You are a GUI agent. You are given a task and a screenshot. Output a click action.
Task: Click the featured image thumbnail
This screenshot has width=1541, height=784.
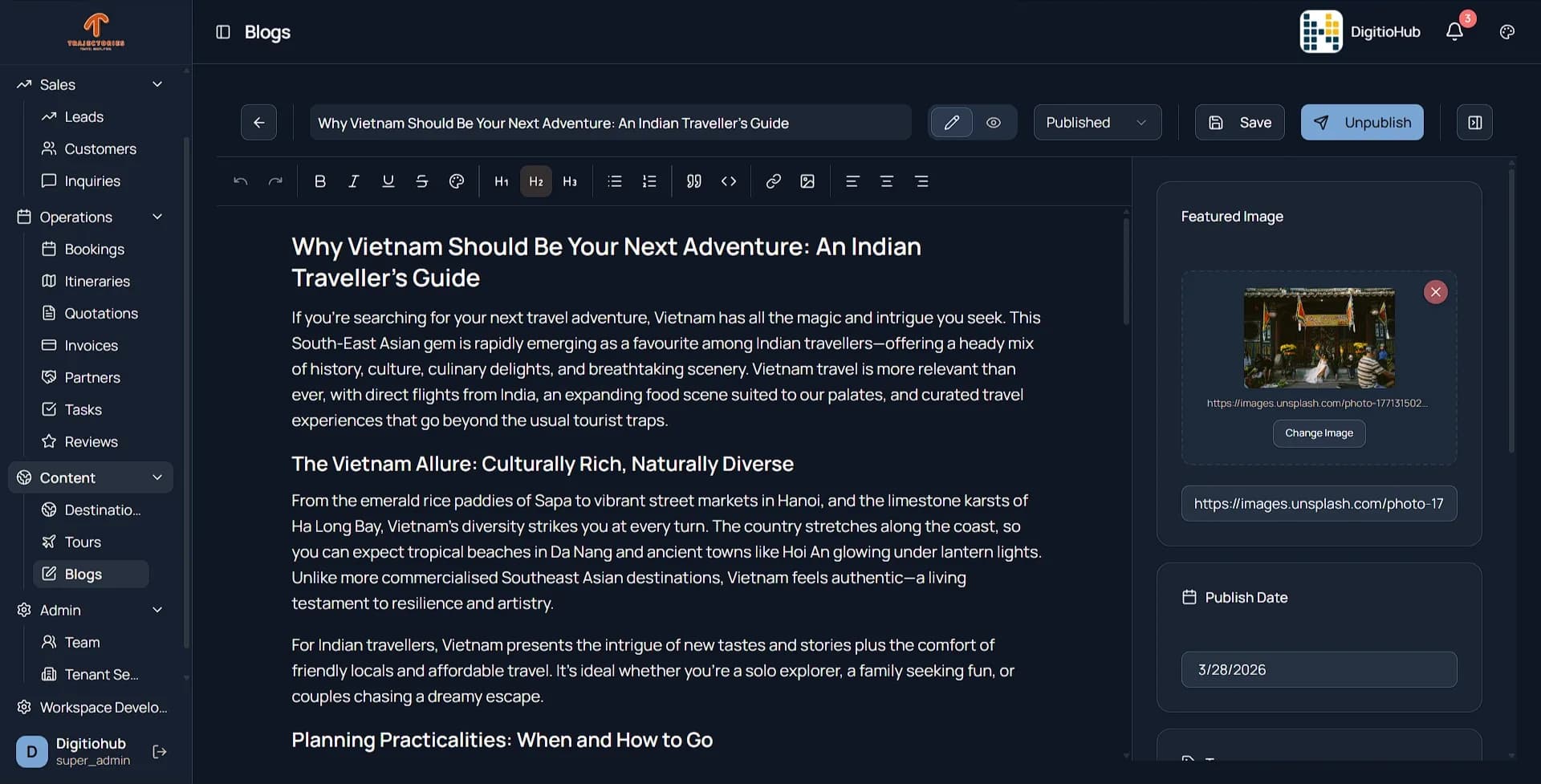(1319, 338)
